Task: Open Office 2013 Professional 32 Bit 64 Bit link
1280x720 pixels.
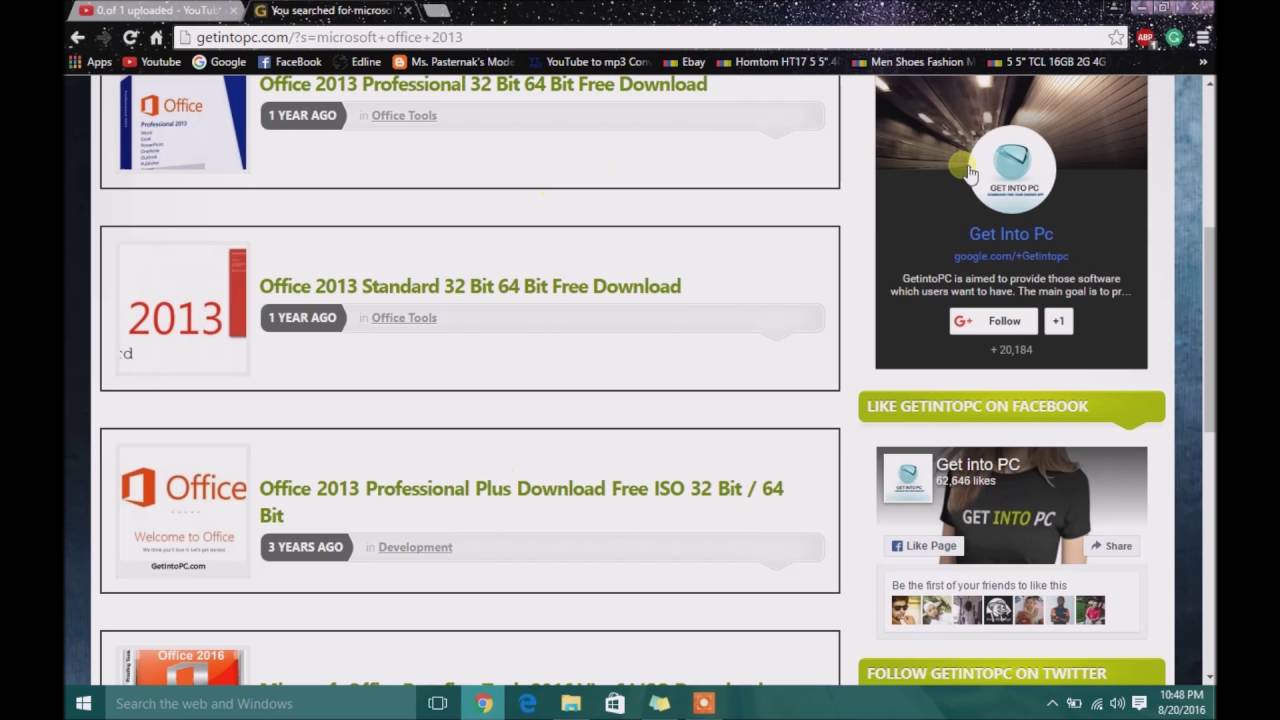Action: pos(483,84)
